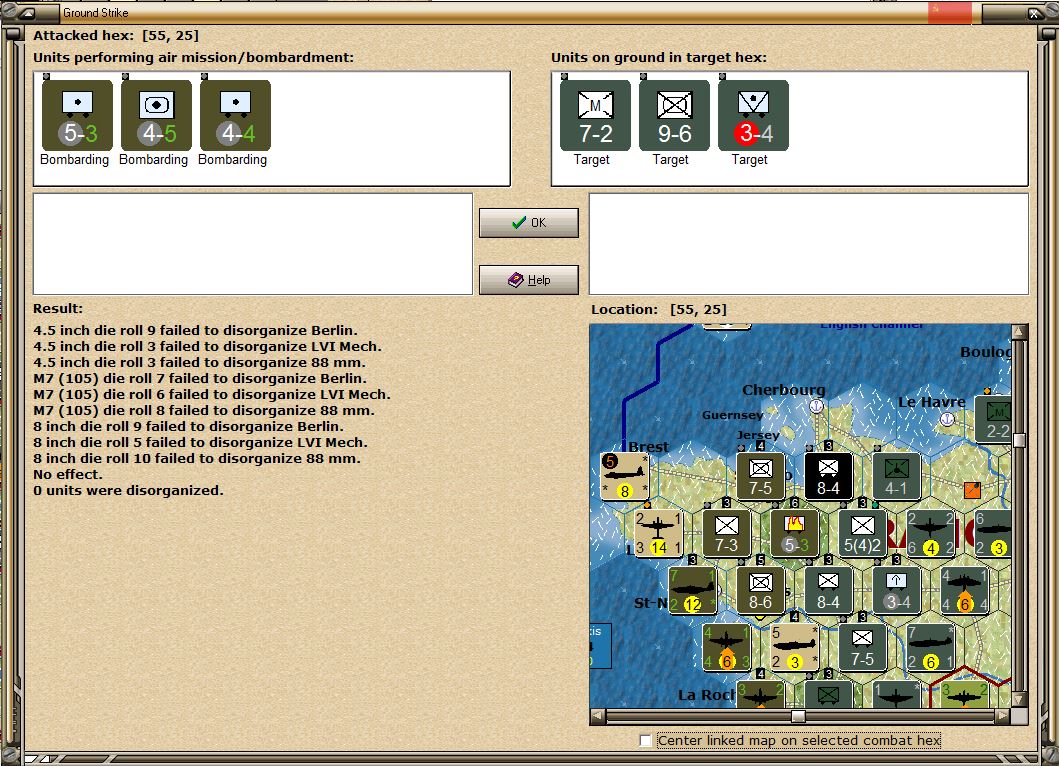Click inside the empty message list box
The width and height of the screenshot is (1059, 766).
(x=252, y=243)
